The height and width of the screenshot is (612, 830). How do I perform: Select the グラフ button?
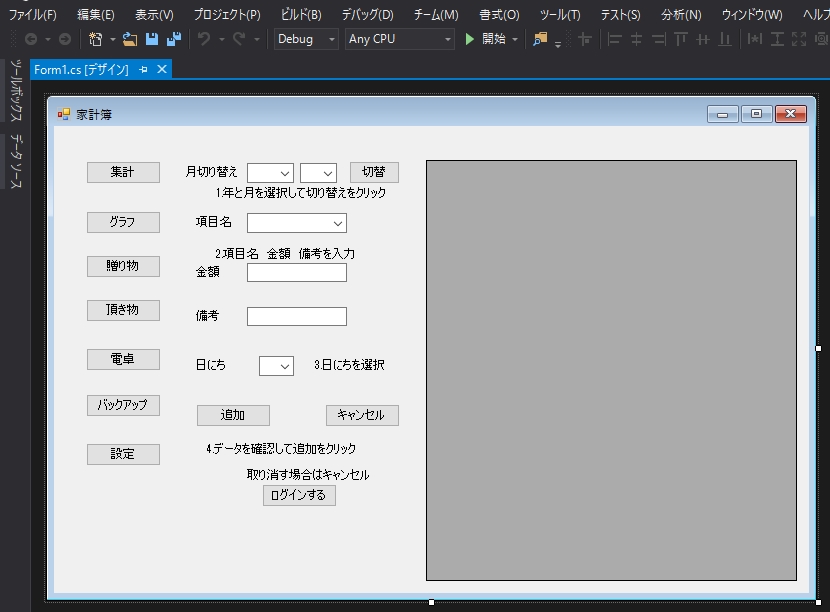(123, 222)
